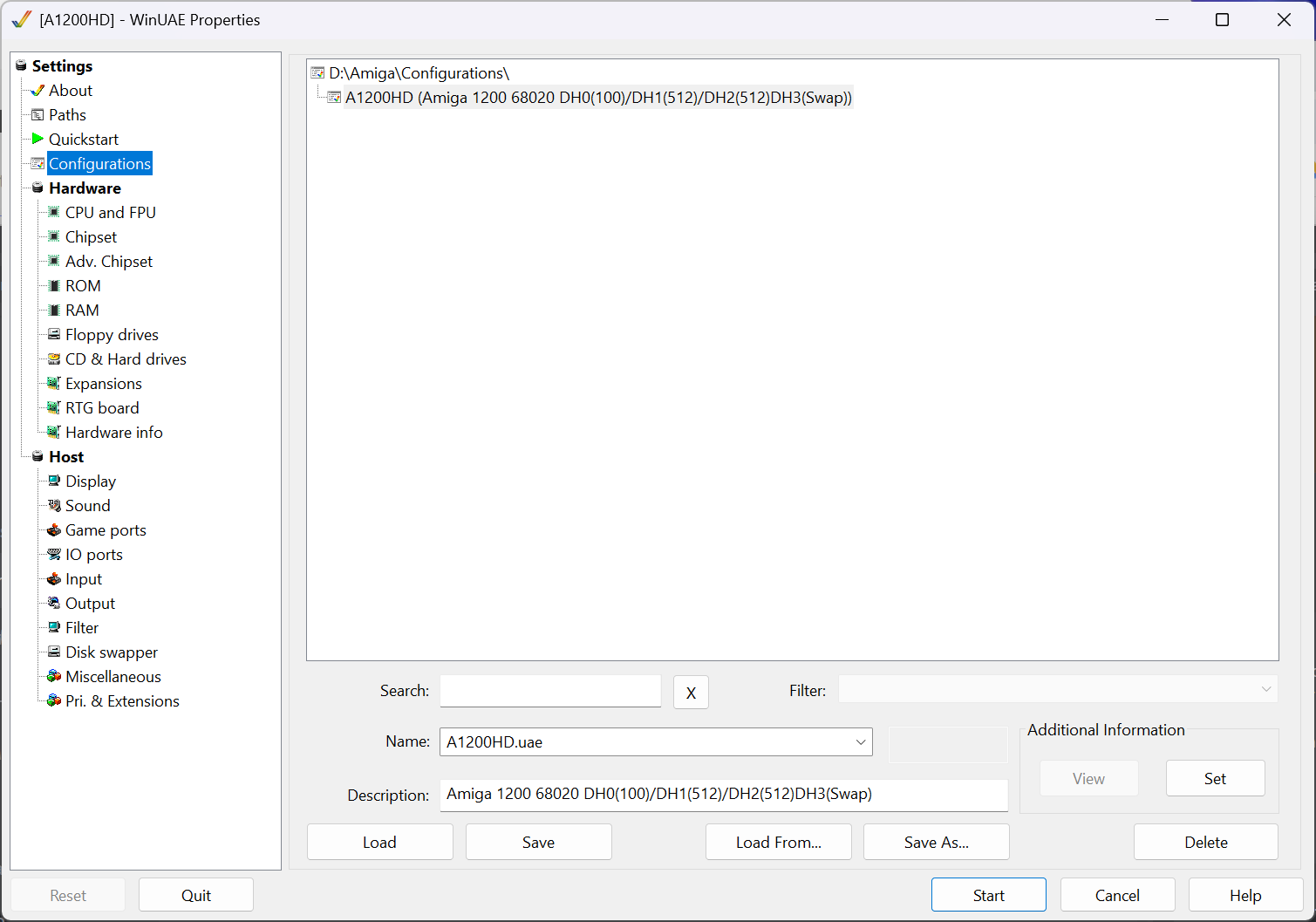
Task: Open the Filter dropdown list
Action: (x=1265, y=689)
